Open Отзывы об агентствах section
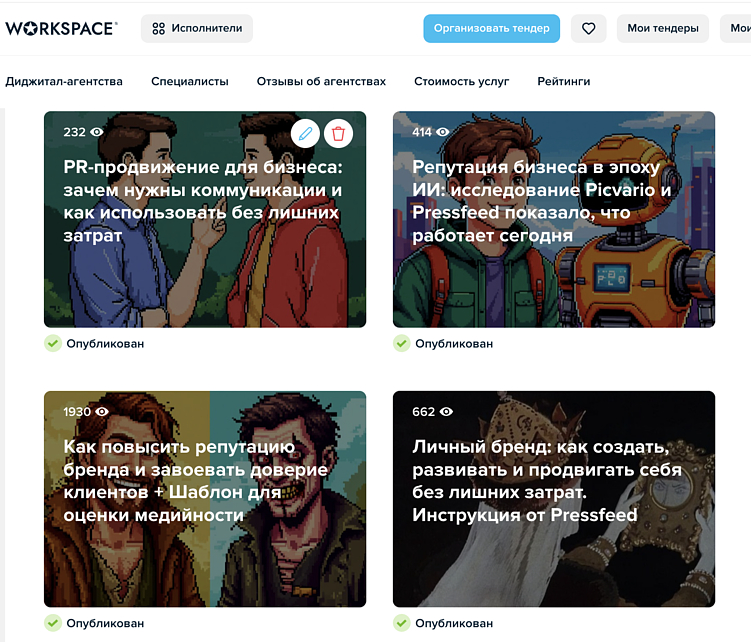Image resolution: width=751 pixels, height=642 pixels. (x=321, y=81)
